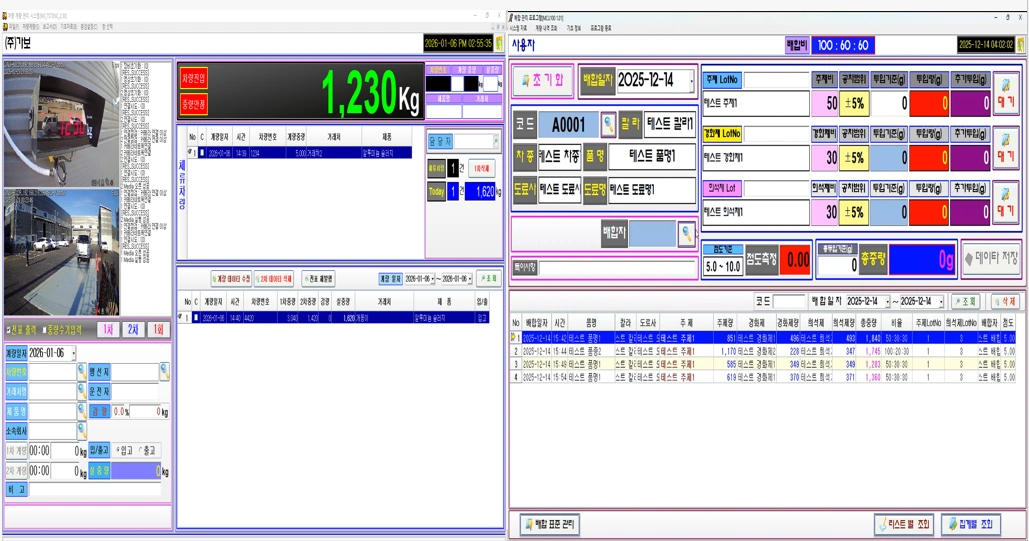Click 계량 데이터 수정 toolbar button
Screen dimensions: 1029x541
[x=231, y=278]
